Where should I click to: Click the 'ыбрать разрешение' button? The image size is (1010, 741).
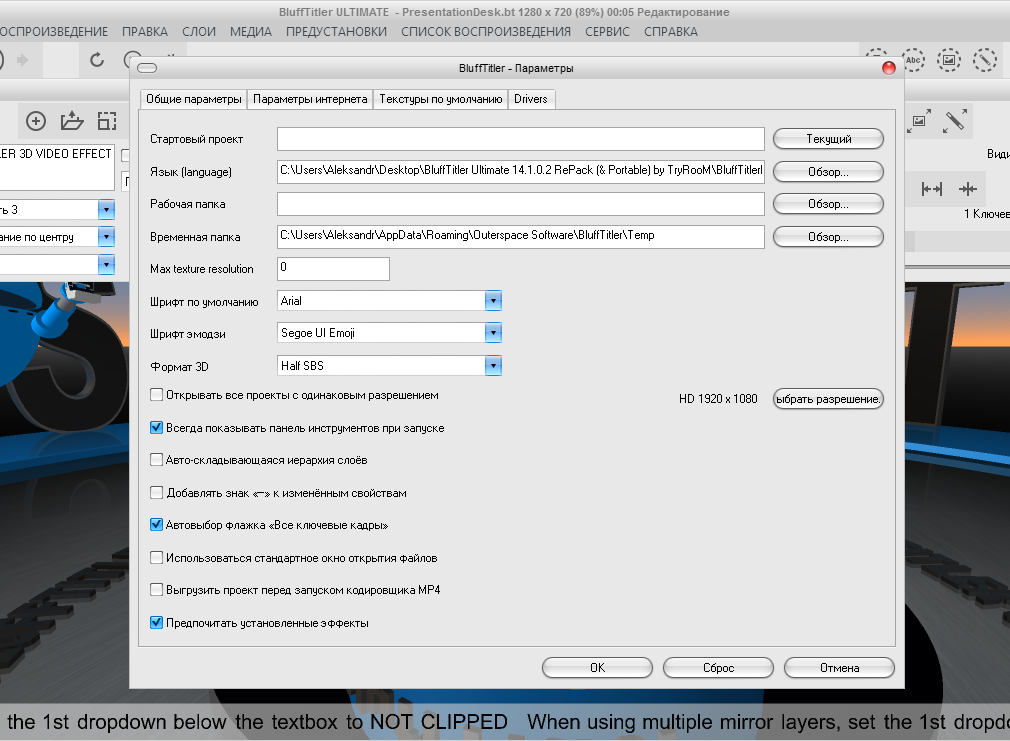click(828, 399)
